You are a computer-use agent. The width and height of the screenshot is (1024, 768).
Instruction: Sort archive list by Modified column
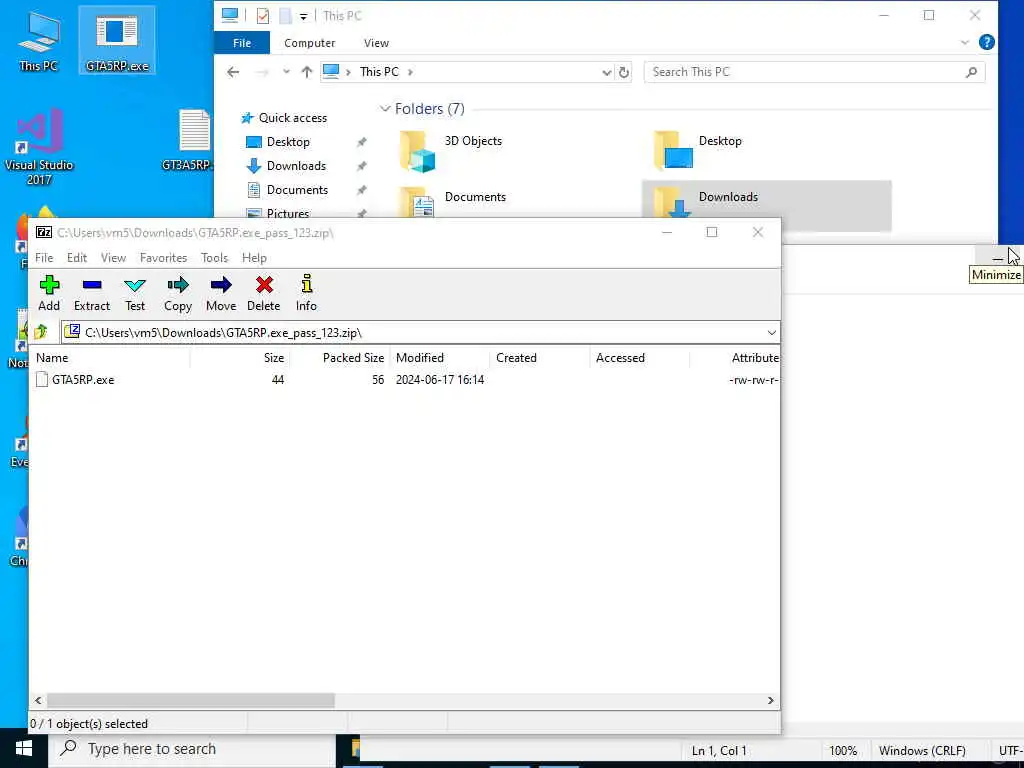[x=440, y=358]
